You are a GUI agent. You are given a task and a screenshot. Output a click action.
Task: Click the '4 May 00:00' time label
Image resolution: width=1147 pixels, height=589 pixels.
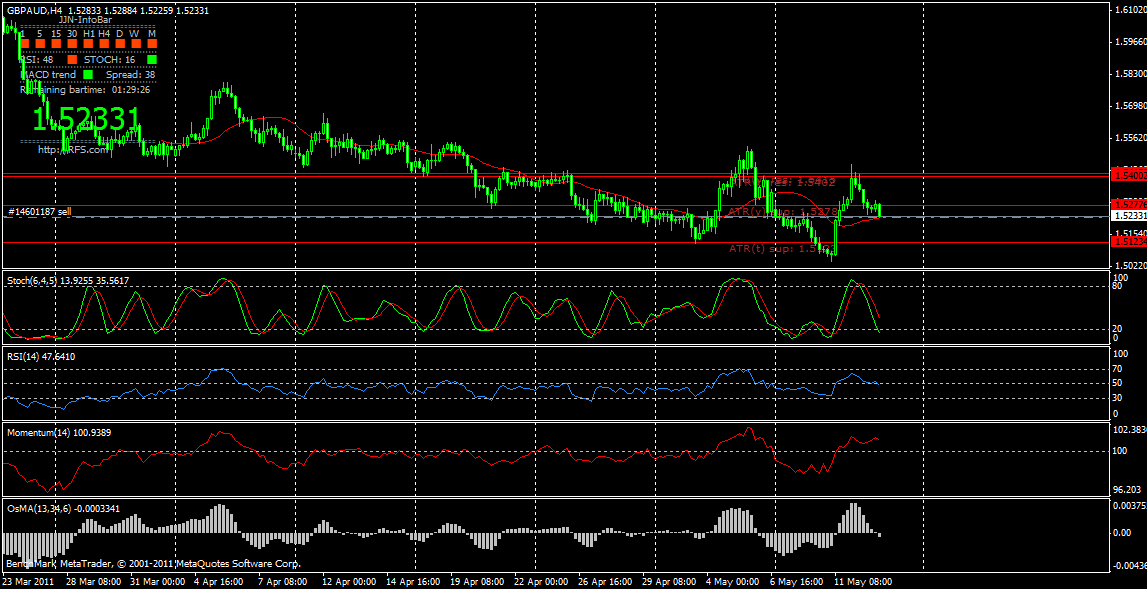tap(732, 582)
